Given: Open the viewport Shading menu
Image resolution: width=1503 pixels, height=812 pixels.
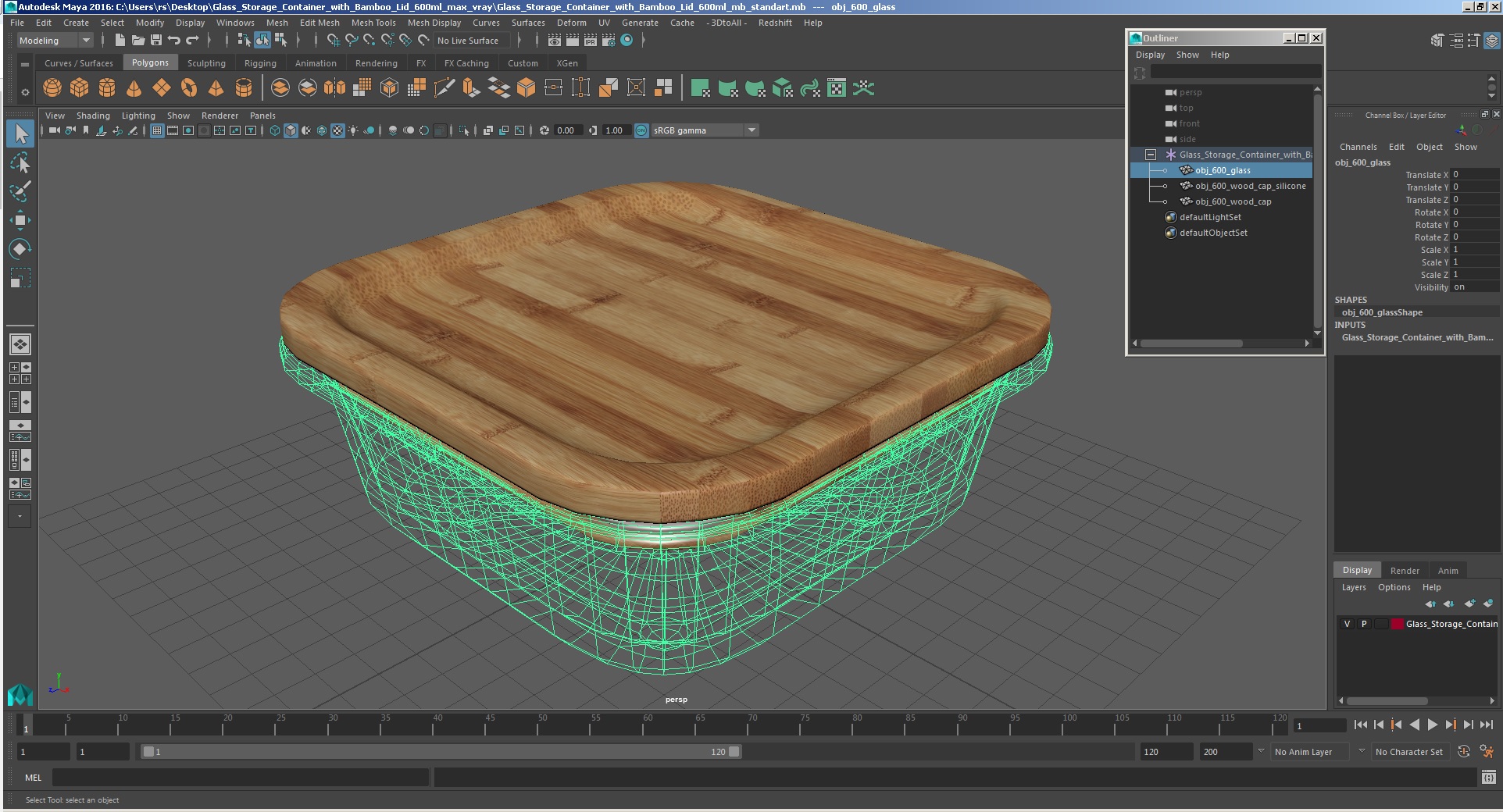Looking at the screenshot, I should click(x=93, y=116).
